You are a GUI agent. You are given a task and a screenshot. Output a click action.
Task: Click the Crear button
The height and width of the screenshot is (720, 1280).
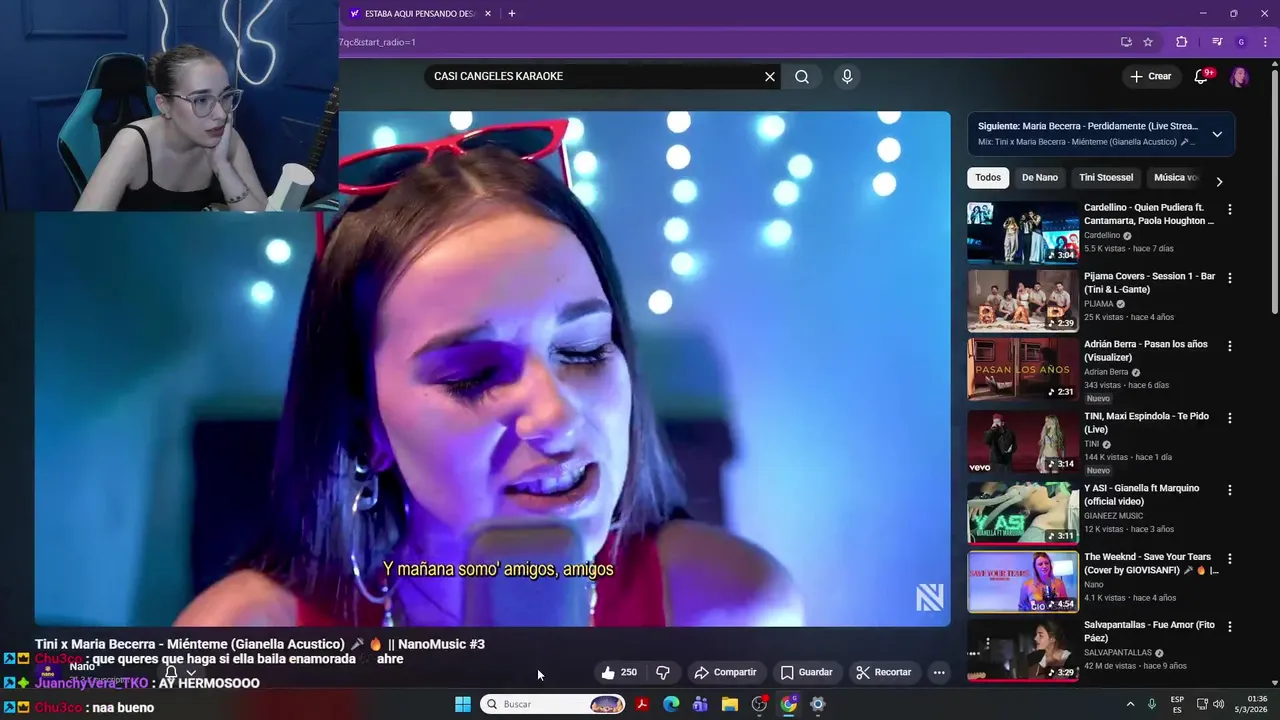(x=1150, y=77)
